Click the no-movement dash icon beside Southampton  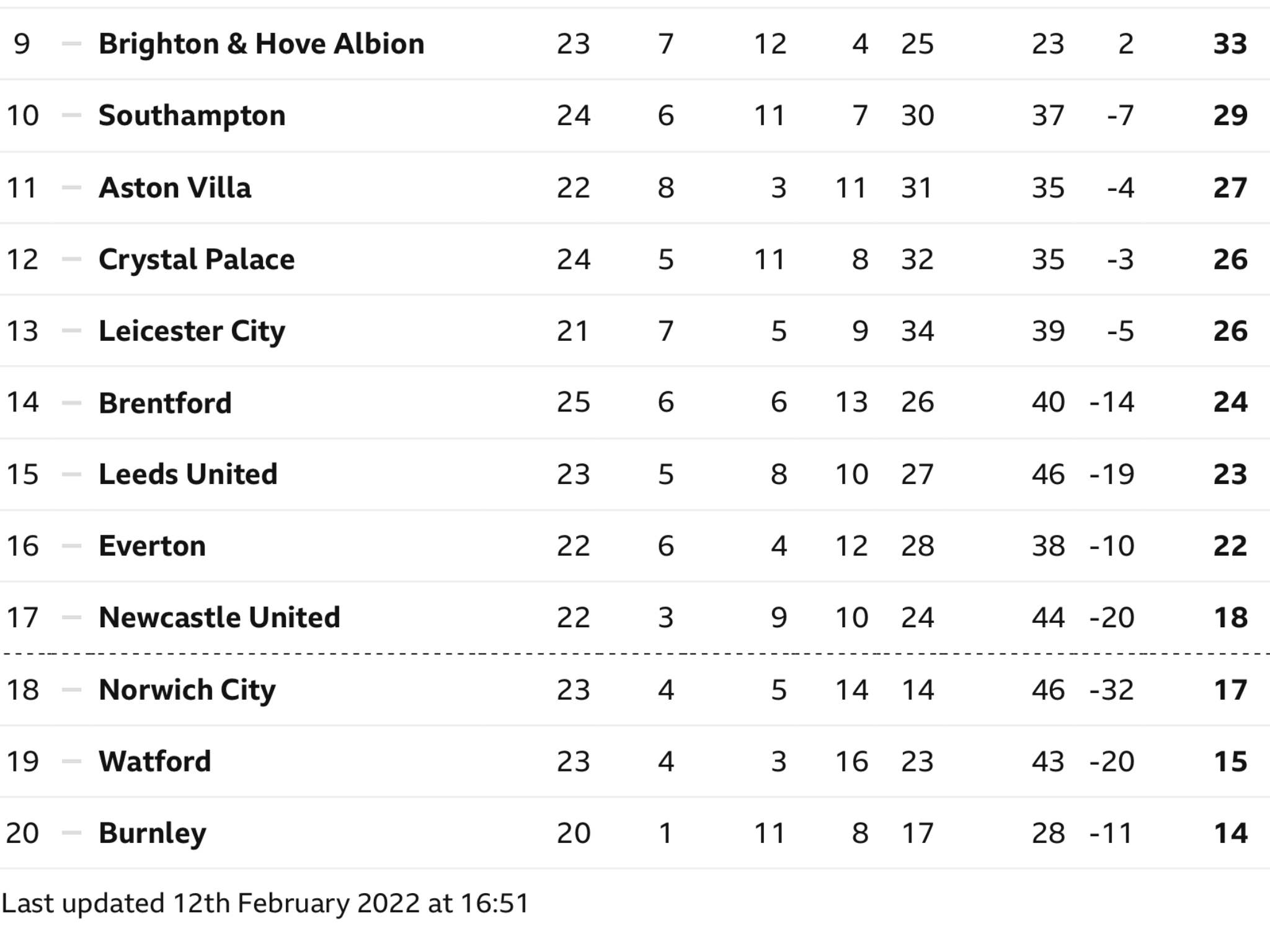click(72, 116)
